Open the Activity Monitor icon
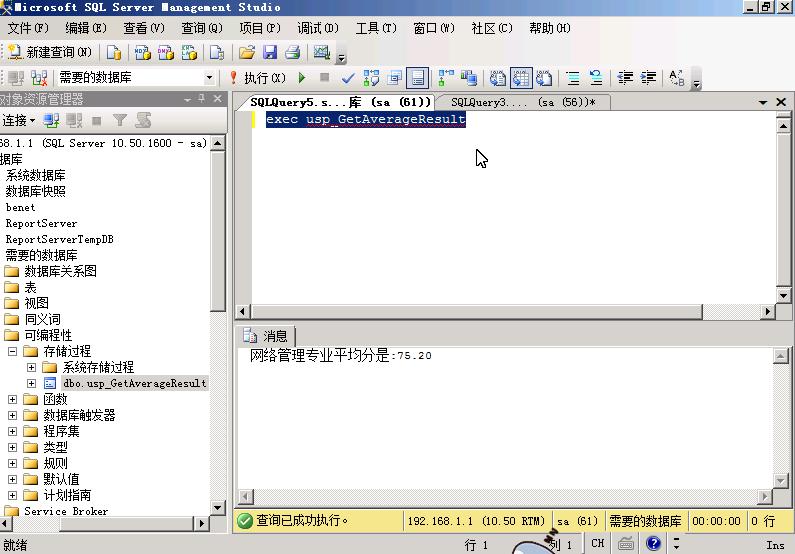This screenshot has height=554, width=795. (x=321, y=52)
